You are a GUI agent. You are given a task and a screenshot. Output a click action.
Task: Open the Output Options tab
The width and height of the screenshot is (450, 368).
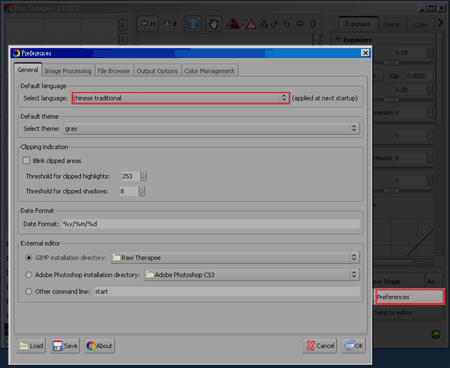click(x=157, y=71)
